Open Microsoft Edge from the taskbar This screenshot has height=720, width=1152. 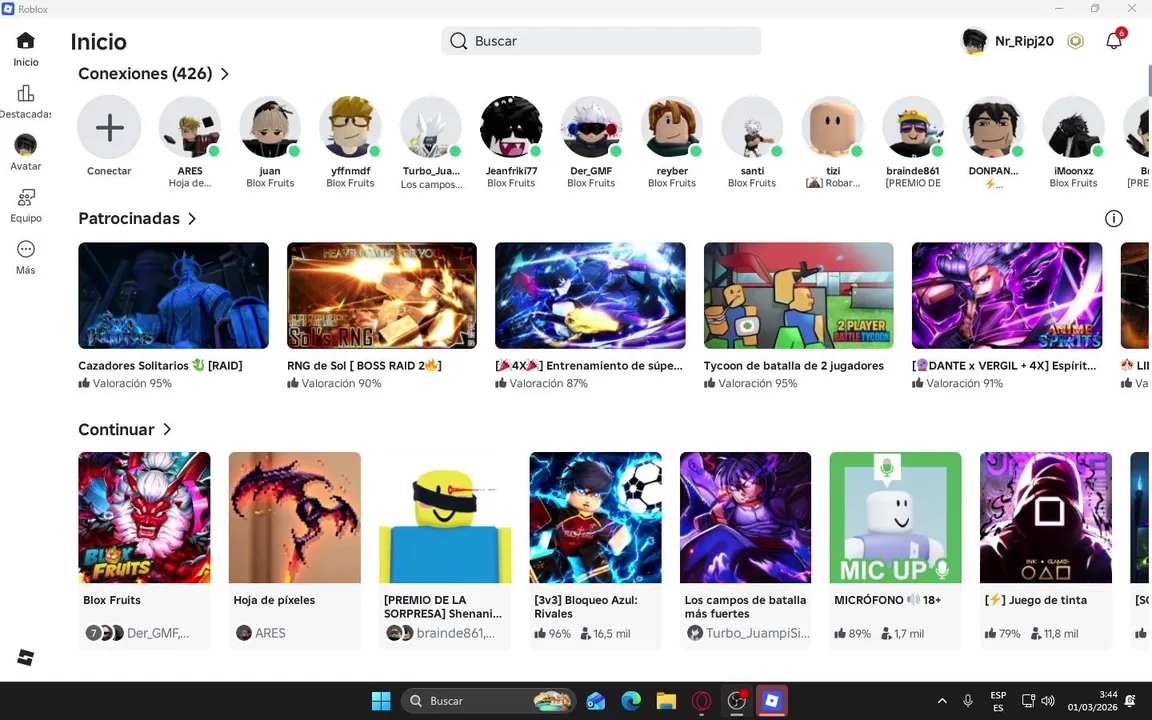631,701
